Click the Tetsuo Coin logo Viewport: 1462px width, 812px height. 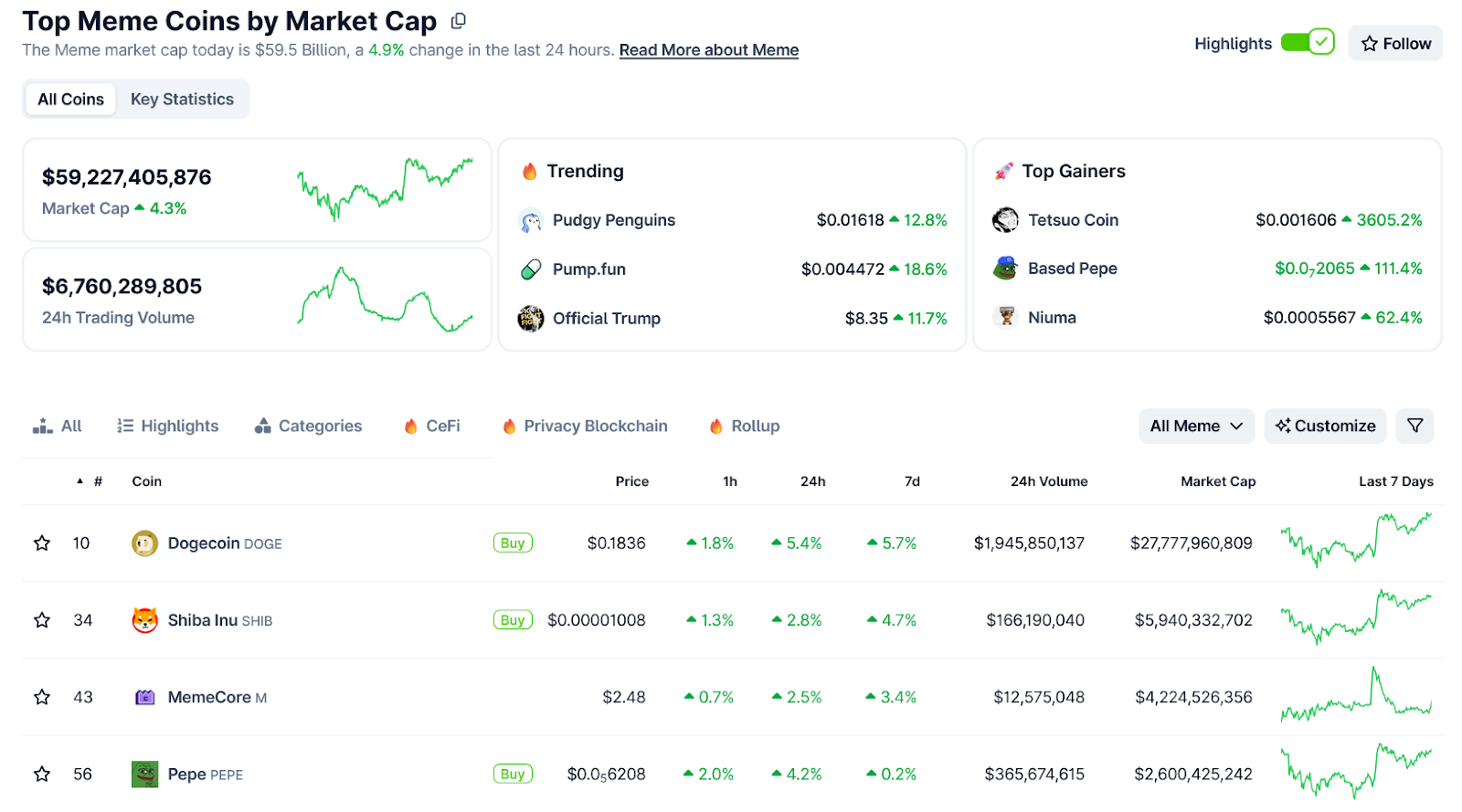(x=1005, y=220)
